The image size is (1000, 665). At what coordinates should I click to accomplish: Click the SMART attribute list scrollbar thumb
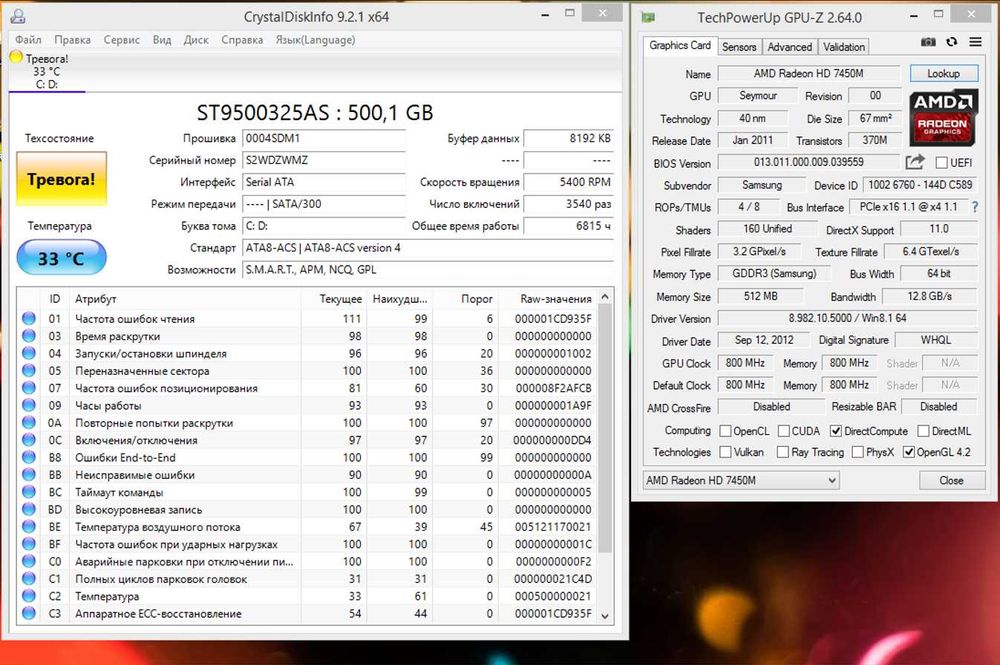pyautogui.click(x=605, y=428)
